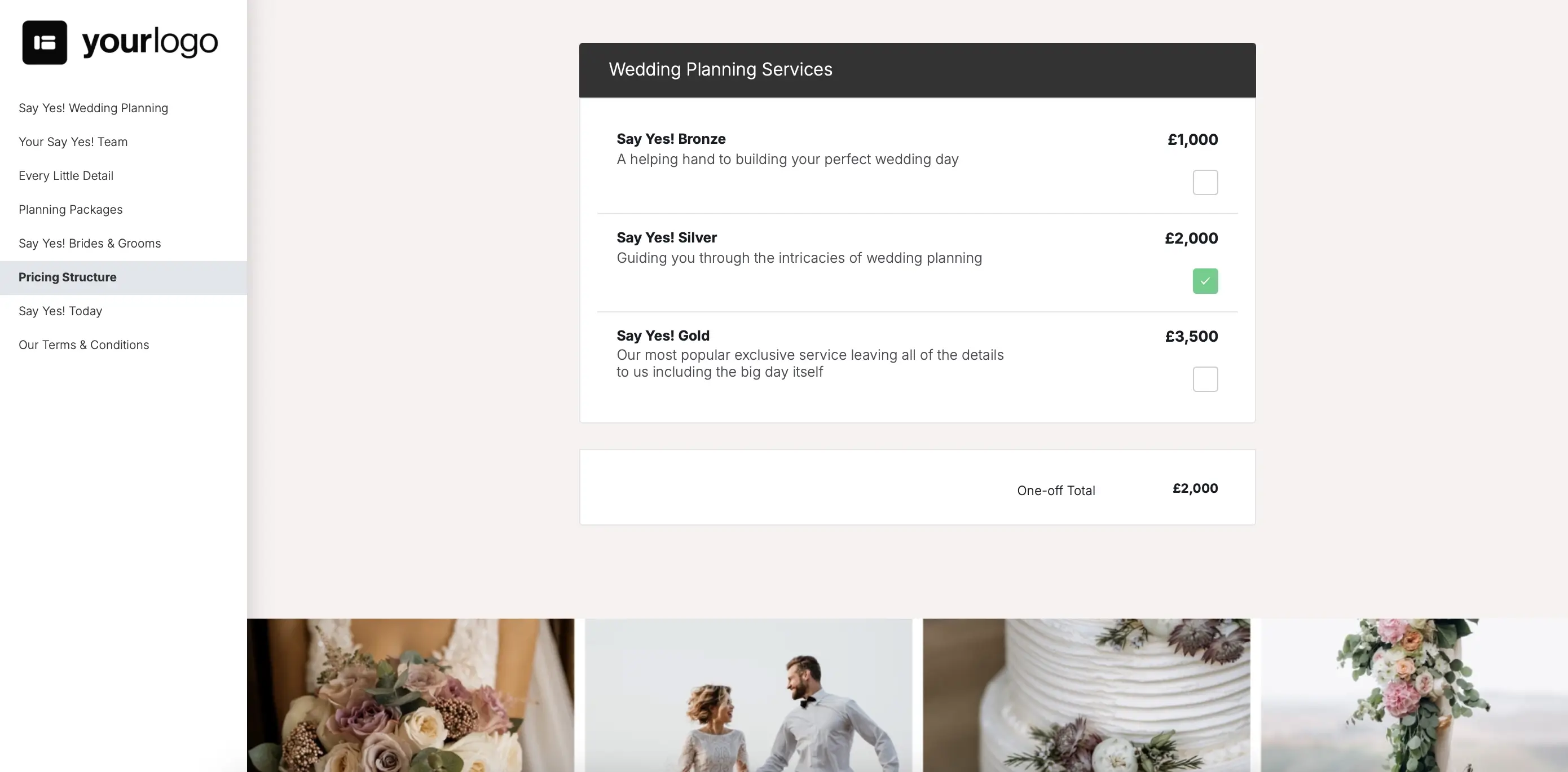Open the Say Yes! Wedding Planning page

[x=93, y=108]
